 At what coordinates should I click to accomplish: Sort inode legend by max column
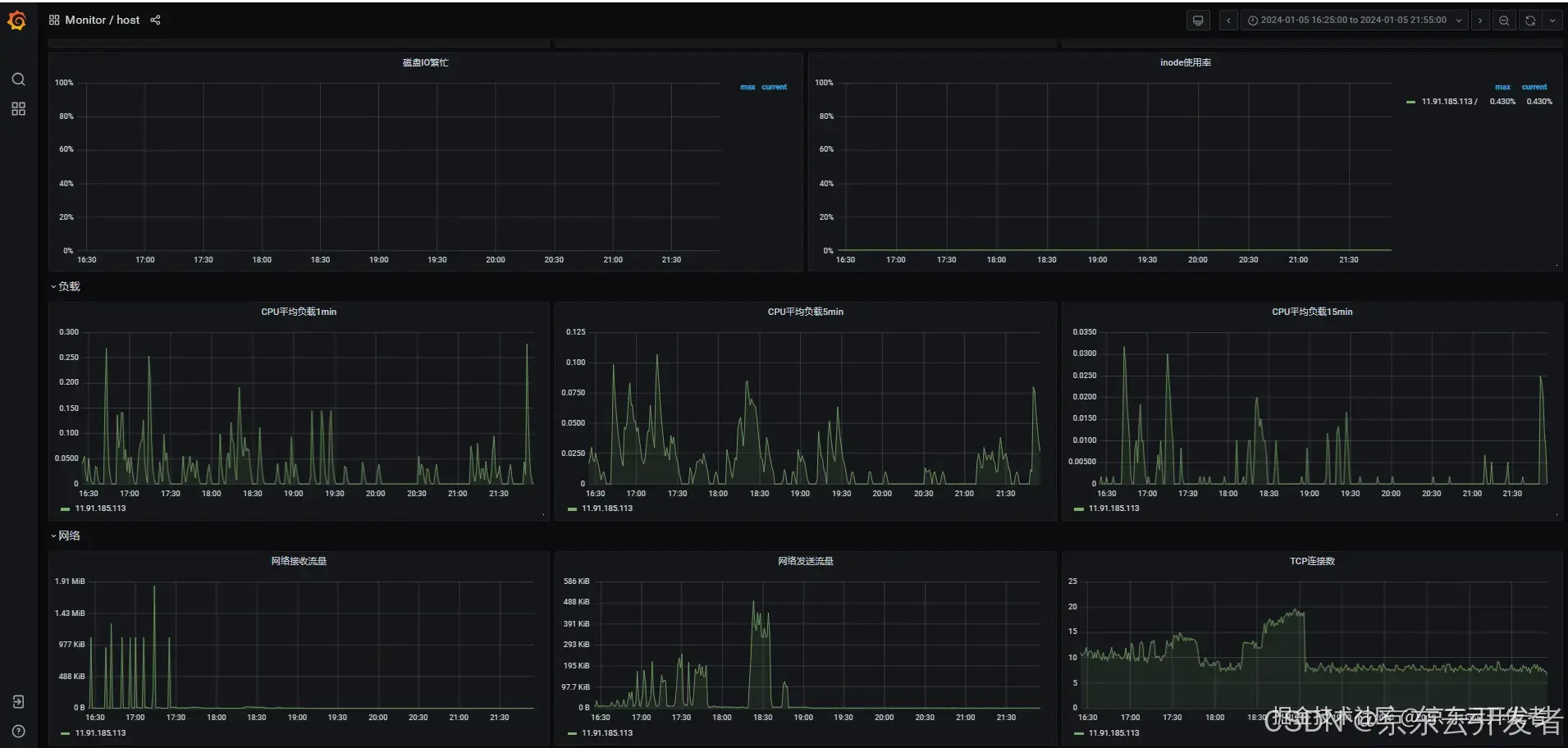1502,87
